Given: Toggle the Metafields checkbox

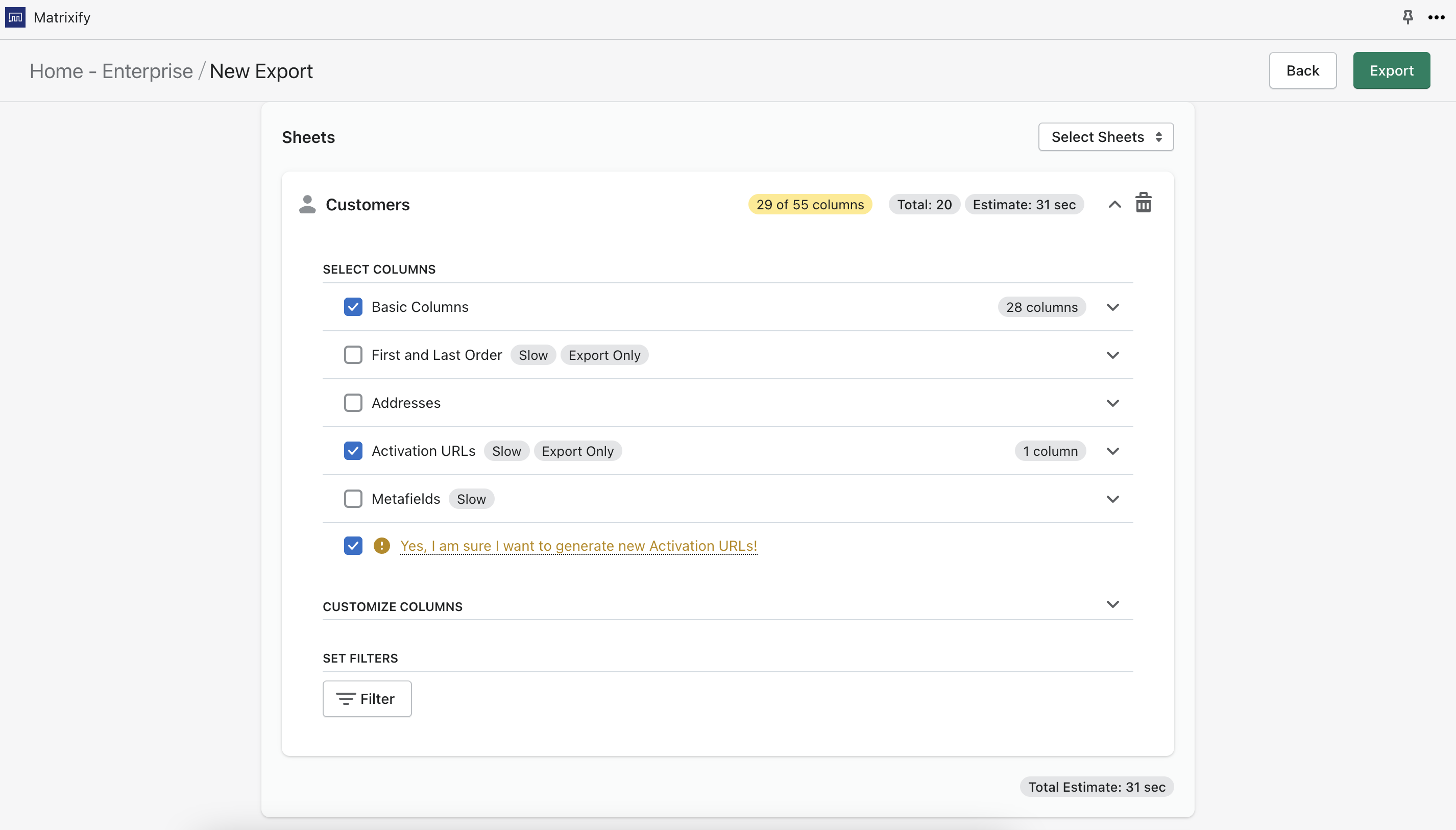Looking at the screenshot, I should pyautogui.click(x=353, y=499).
